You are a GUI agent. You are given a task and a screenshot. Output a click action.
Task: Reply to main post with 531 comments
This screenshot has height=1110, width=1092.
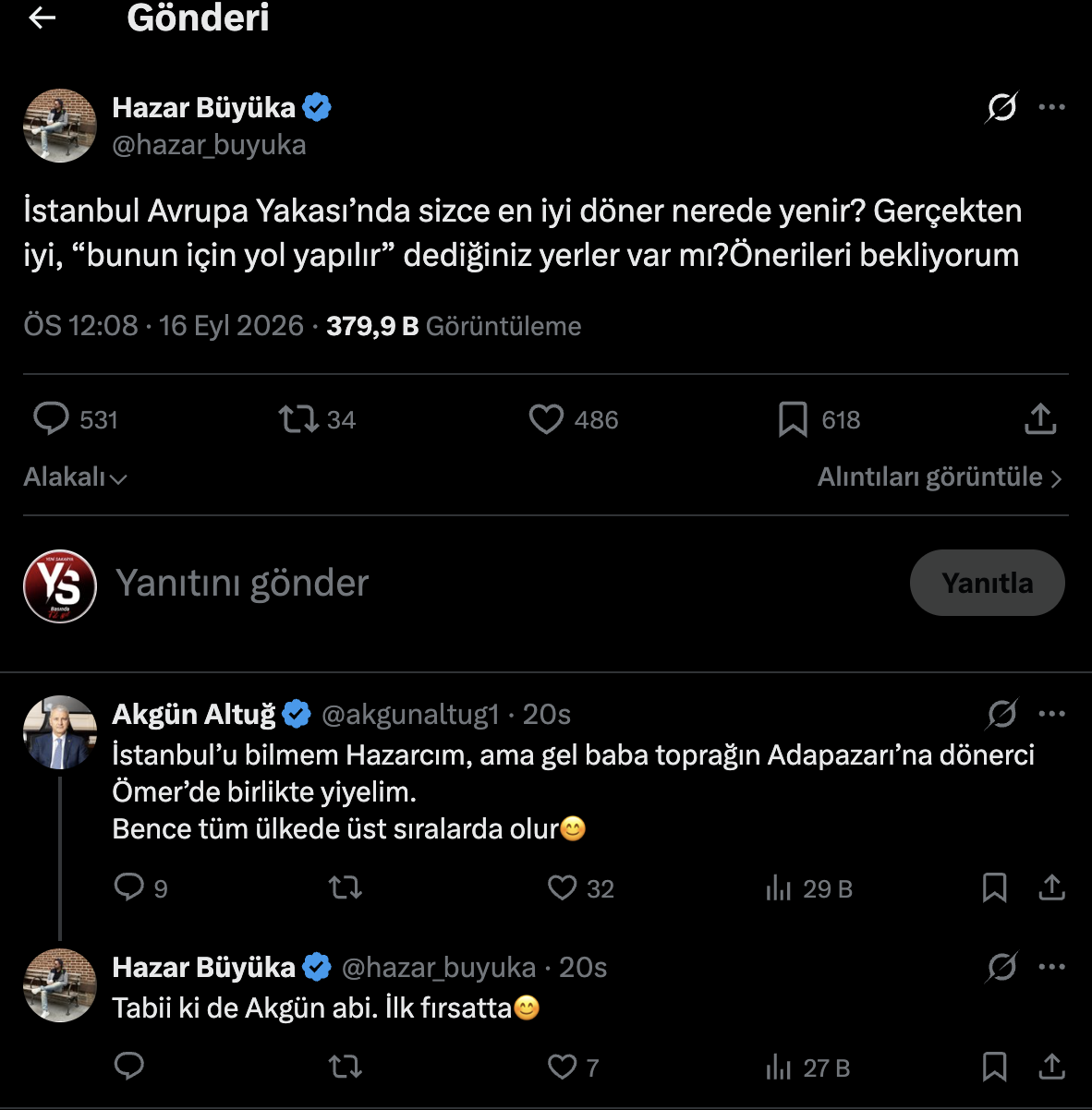76,419
